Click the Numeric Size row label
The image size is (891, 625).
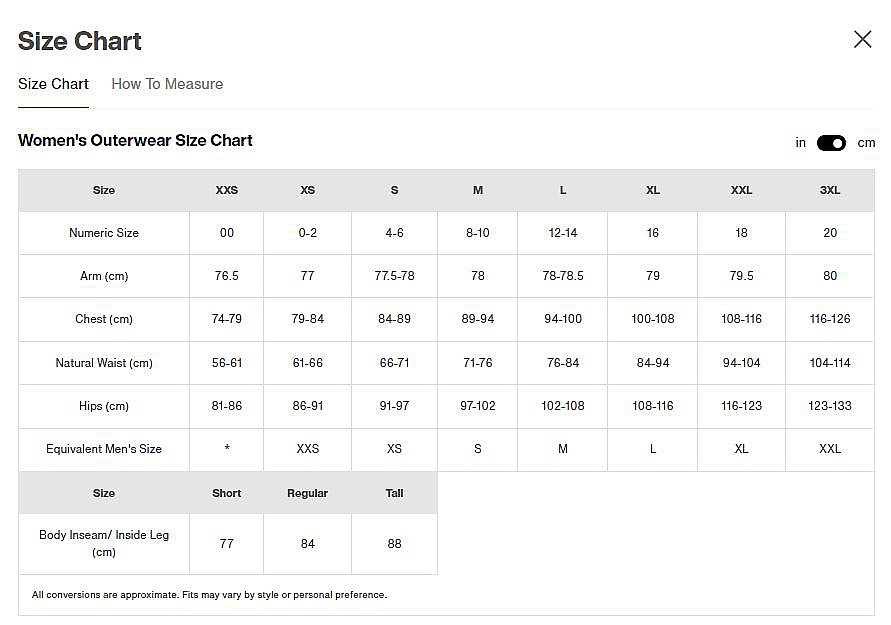click(x=104, y=233)
